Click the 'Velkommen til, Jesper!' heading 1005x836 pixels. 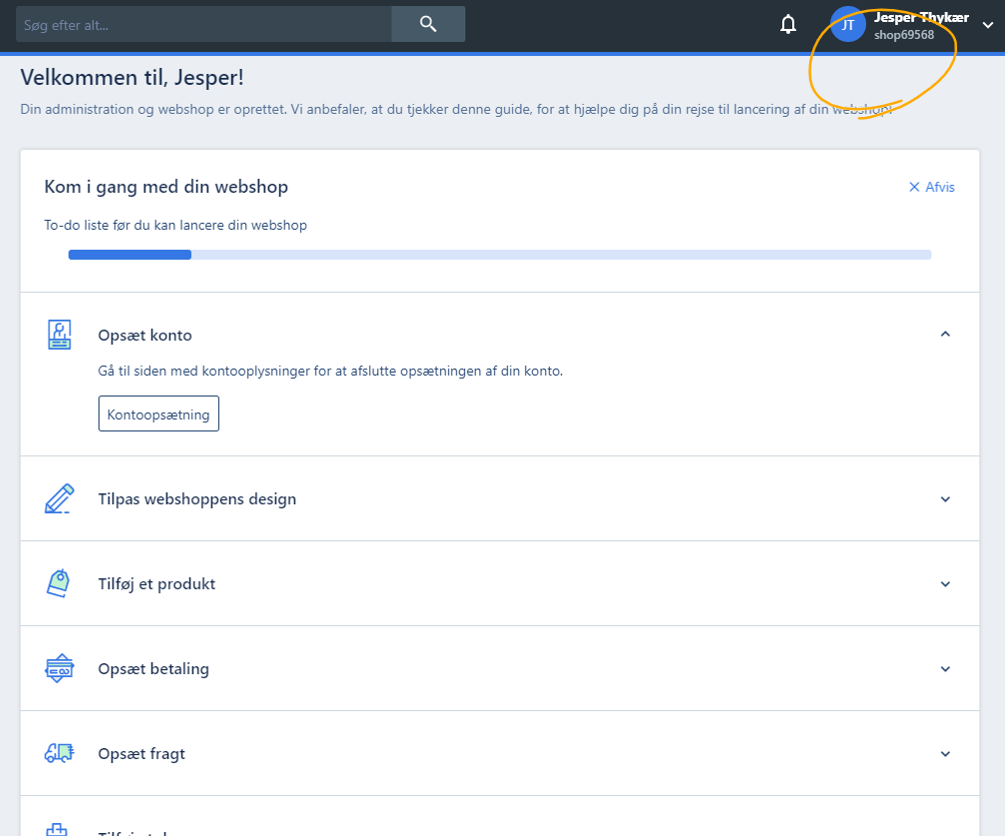point(132,78)
